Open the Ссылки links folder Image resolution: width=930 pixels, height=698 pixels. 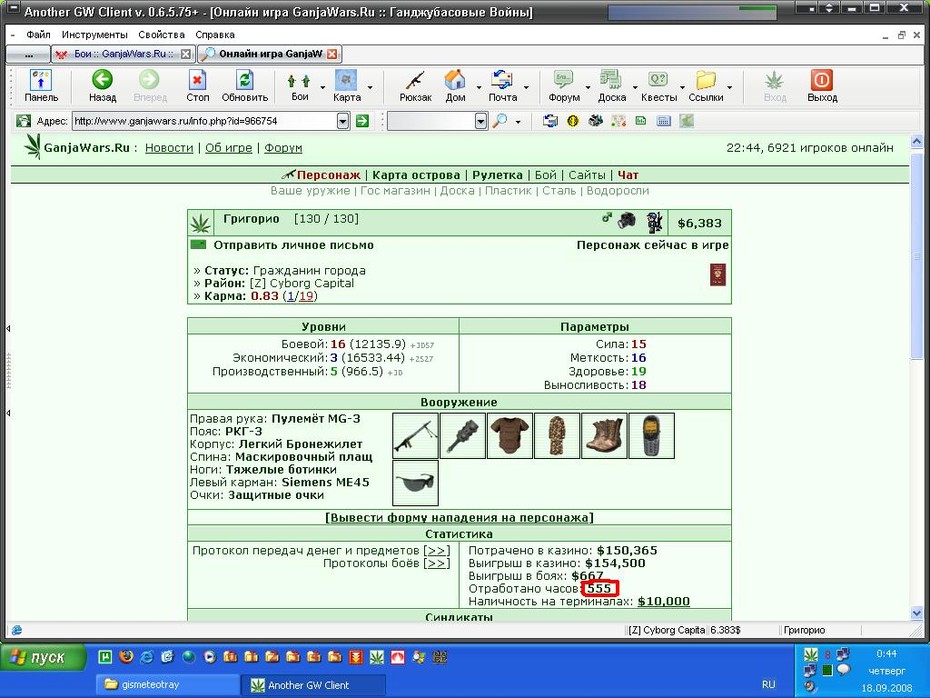tap(706, 86)
